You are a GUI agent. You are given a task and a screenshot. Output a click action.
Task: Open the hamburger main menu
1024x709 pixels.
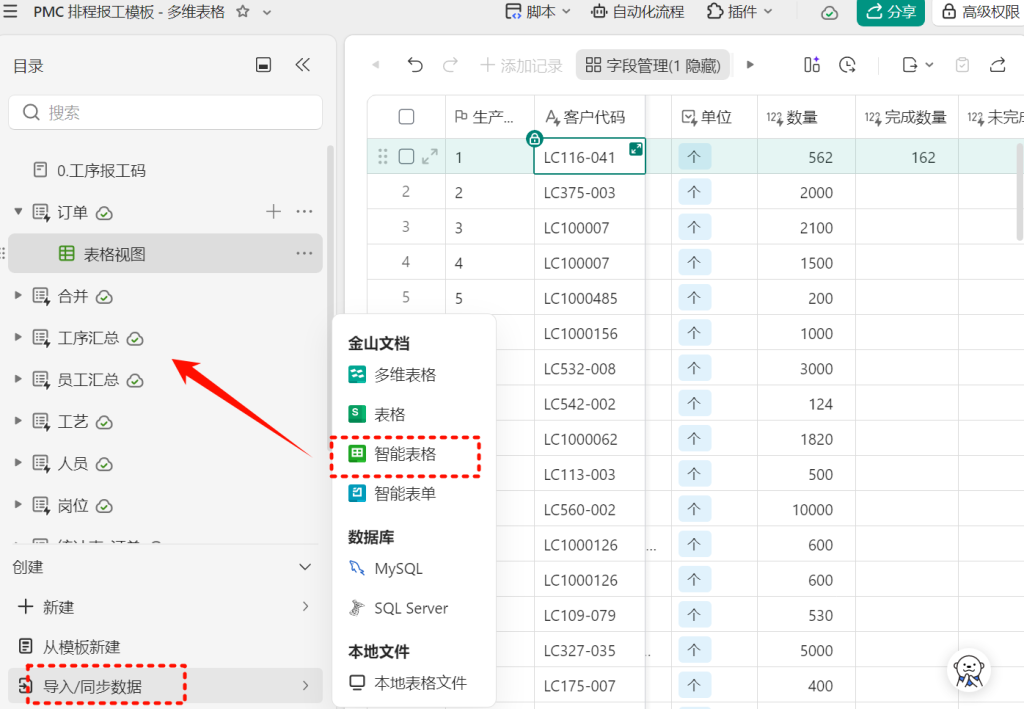tap(10, 12)
